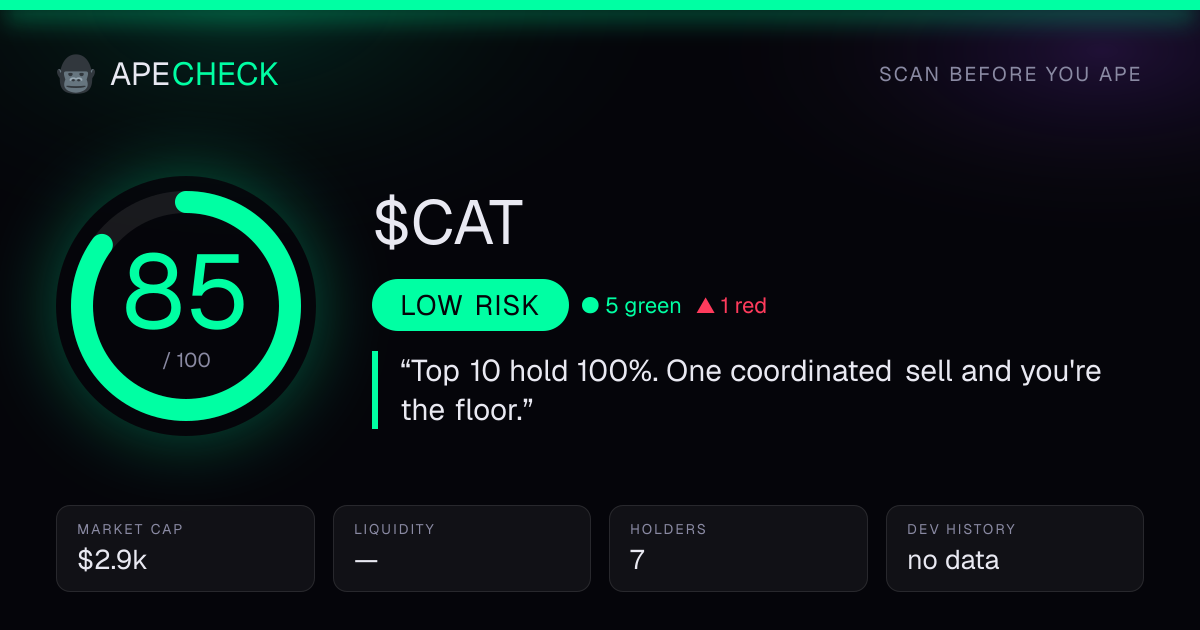Click the green dot indicator icon
1200x630 pixels.
590,306
